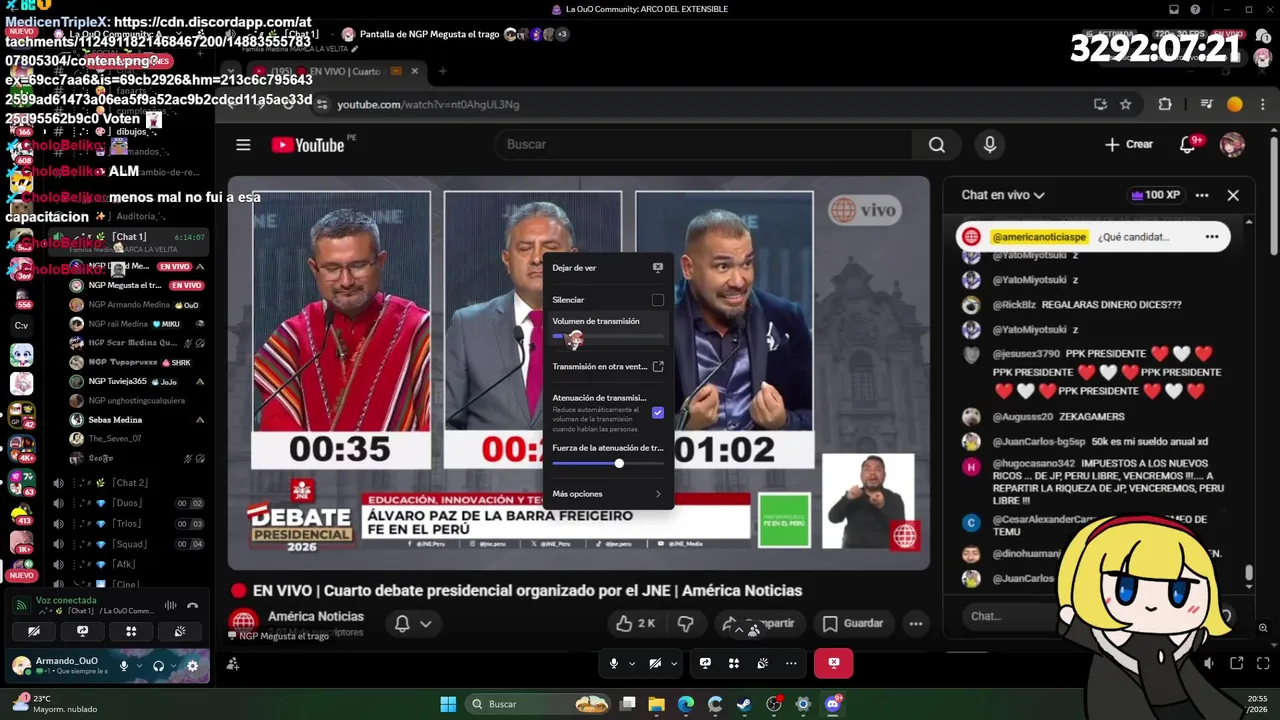This screenshot has height=720, width=1280.
Task: Open pinned americanoticiaspe message options
Action: 1212,237
